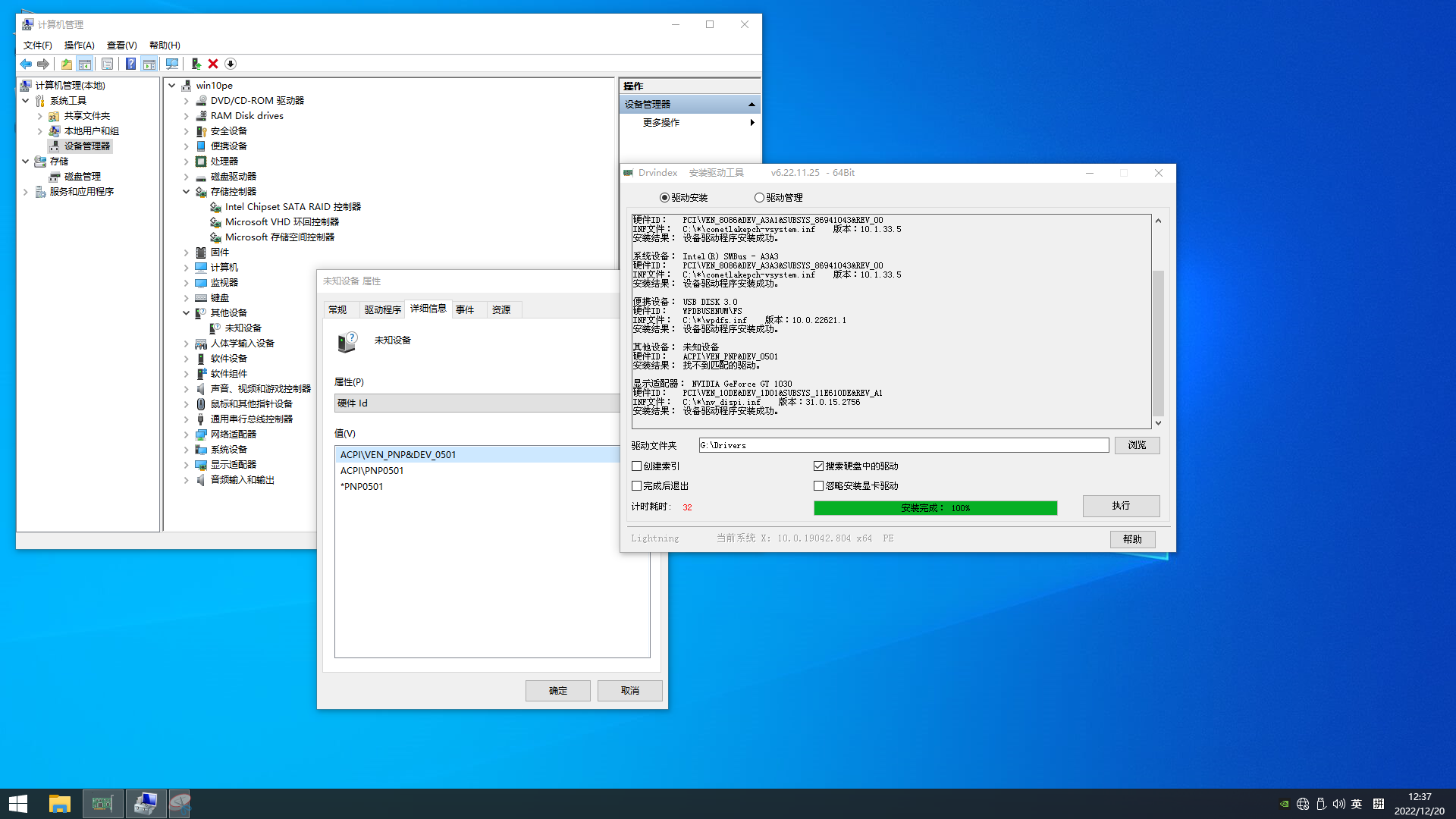Open File Explorer from the taskbar
This screenshot has width=1456, height=819.
[60, 804]
